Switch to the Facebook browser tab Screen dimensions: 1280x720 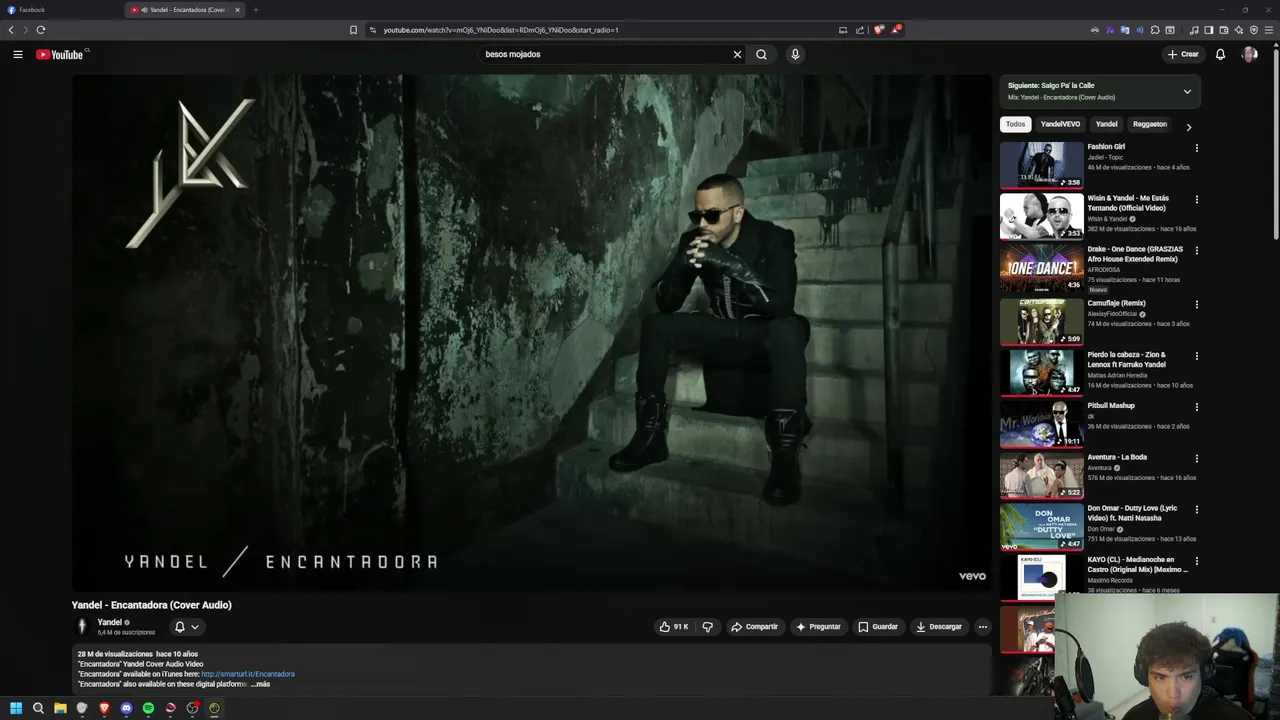pyautogui.click(x=60, y=10)
